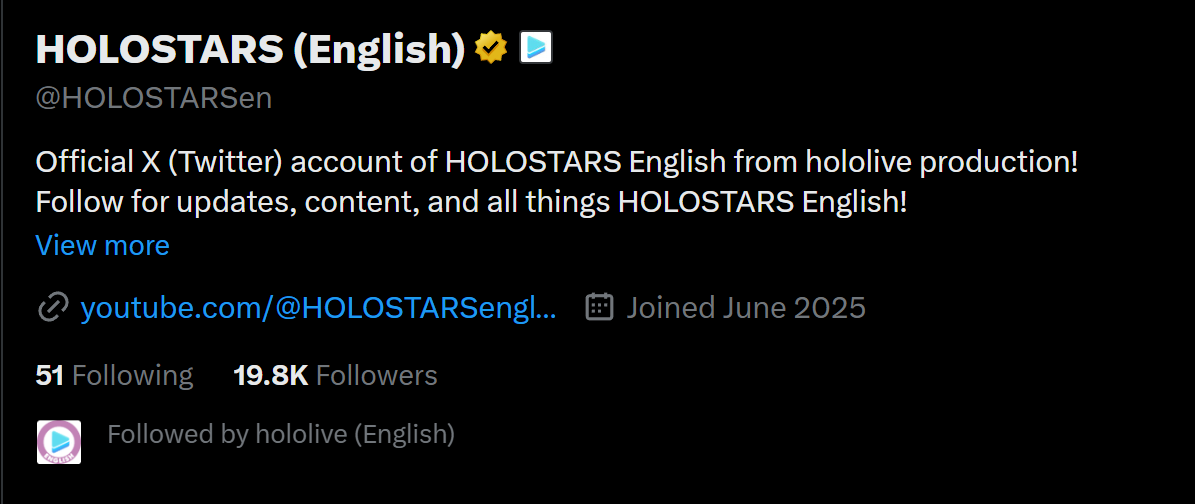1195x504 pixels.
Task: Open the youtube.com/@HOLOSTARSengl... link
Action: tap(318, 307)
